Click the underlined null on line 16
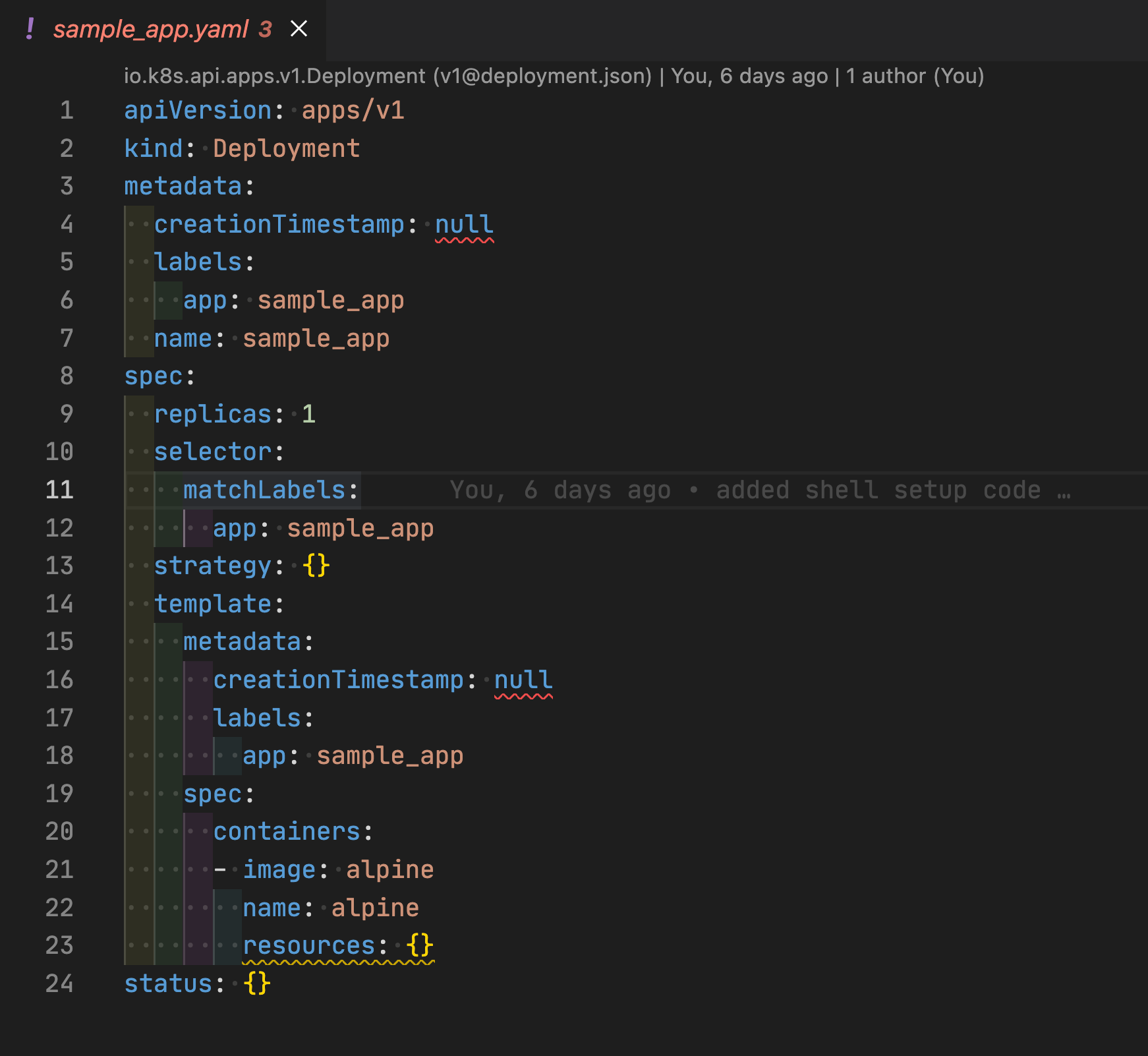The height and width of the screenshot is (1056, 1148). (523, 680)
